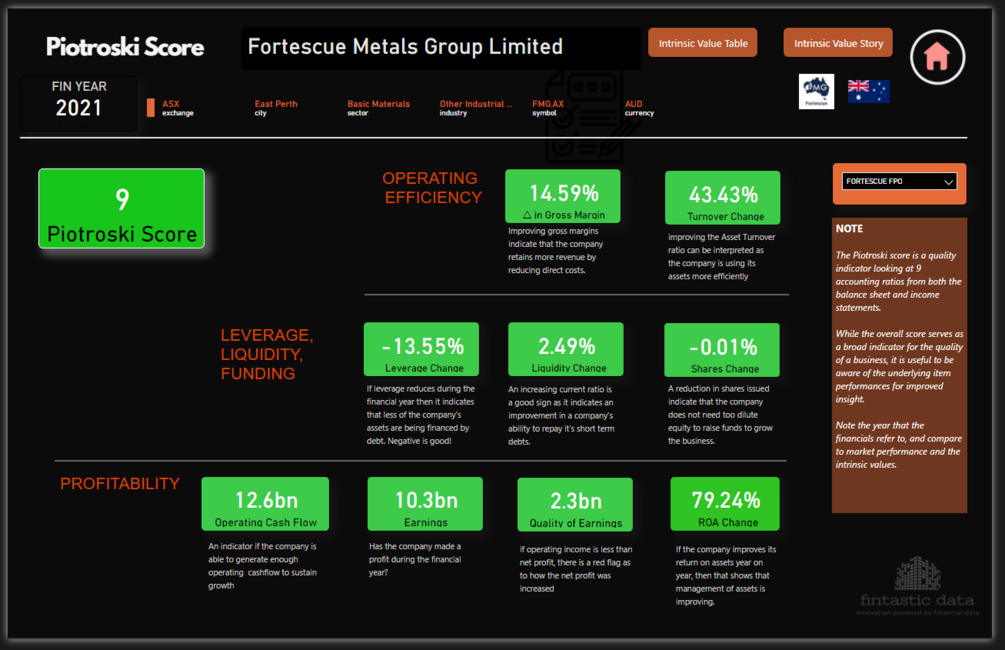The height and width of the screenshot is (650, 1005).
Task: Select the 12.6bn Operating Cash Flow card
Action: click(x=265, y=503)
